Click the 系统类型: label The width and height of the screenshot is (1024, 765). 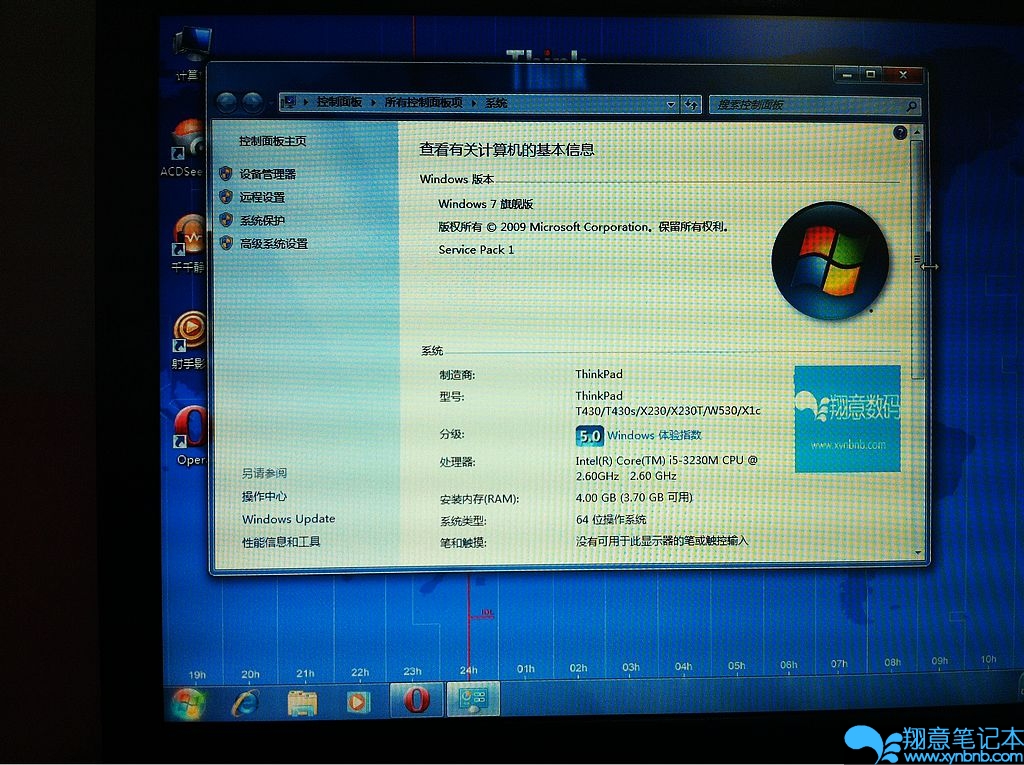coord(463,521)
